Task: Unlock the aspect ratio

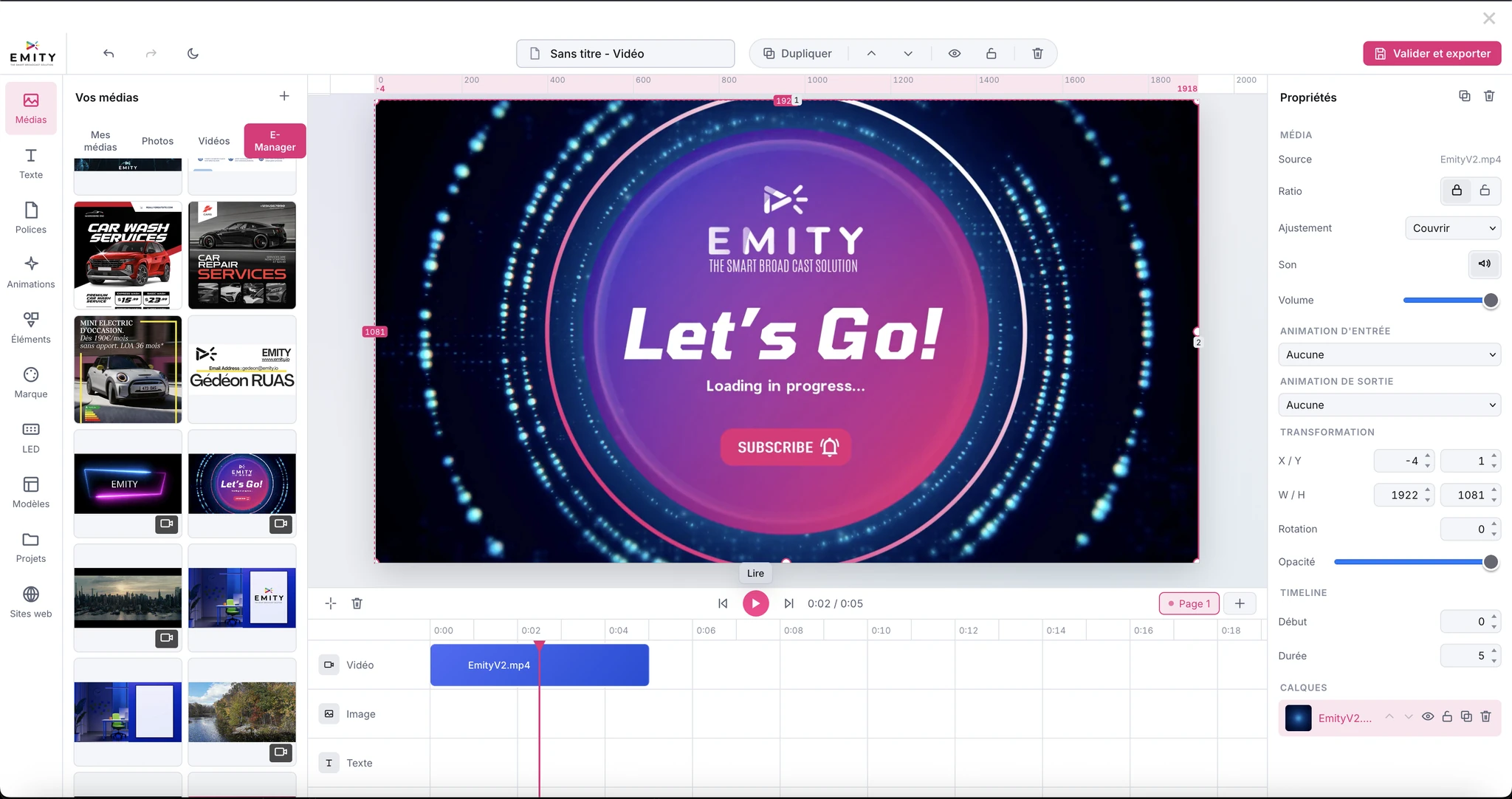Action: click(1485, 191)
